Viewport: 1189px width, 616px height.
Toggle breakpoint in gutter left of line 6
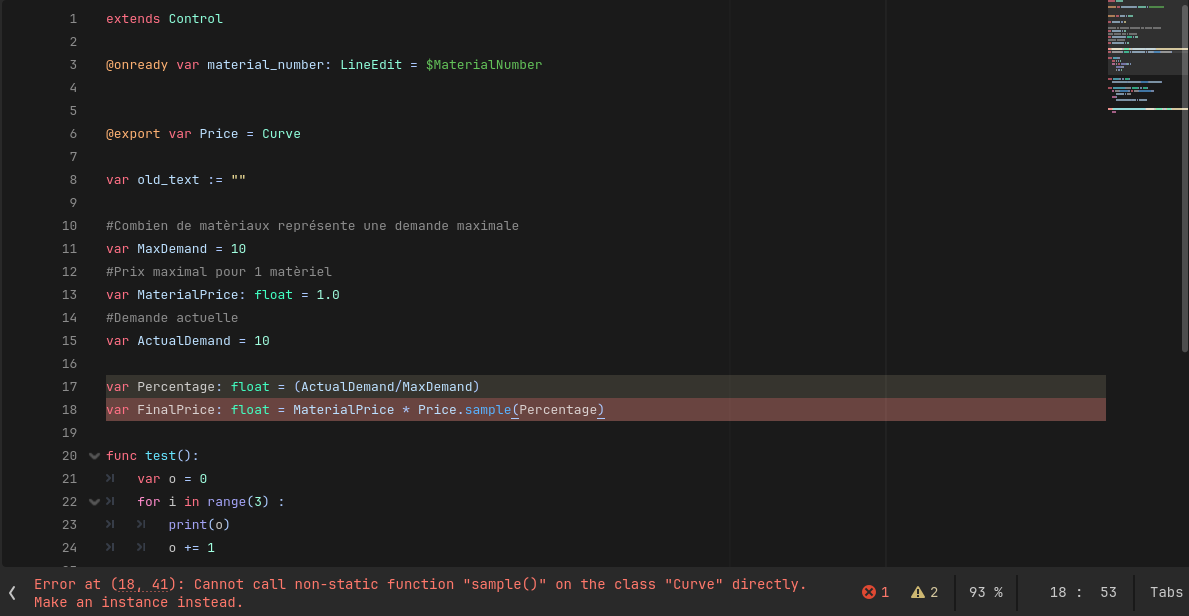click(20, 134)
